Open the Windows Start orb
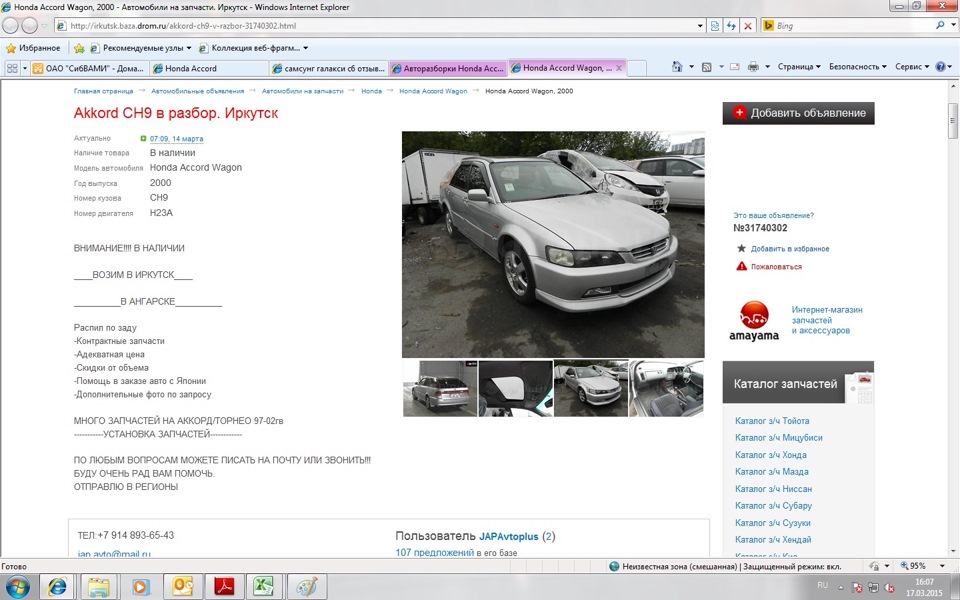 [x=17, y=587]
